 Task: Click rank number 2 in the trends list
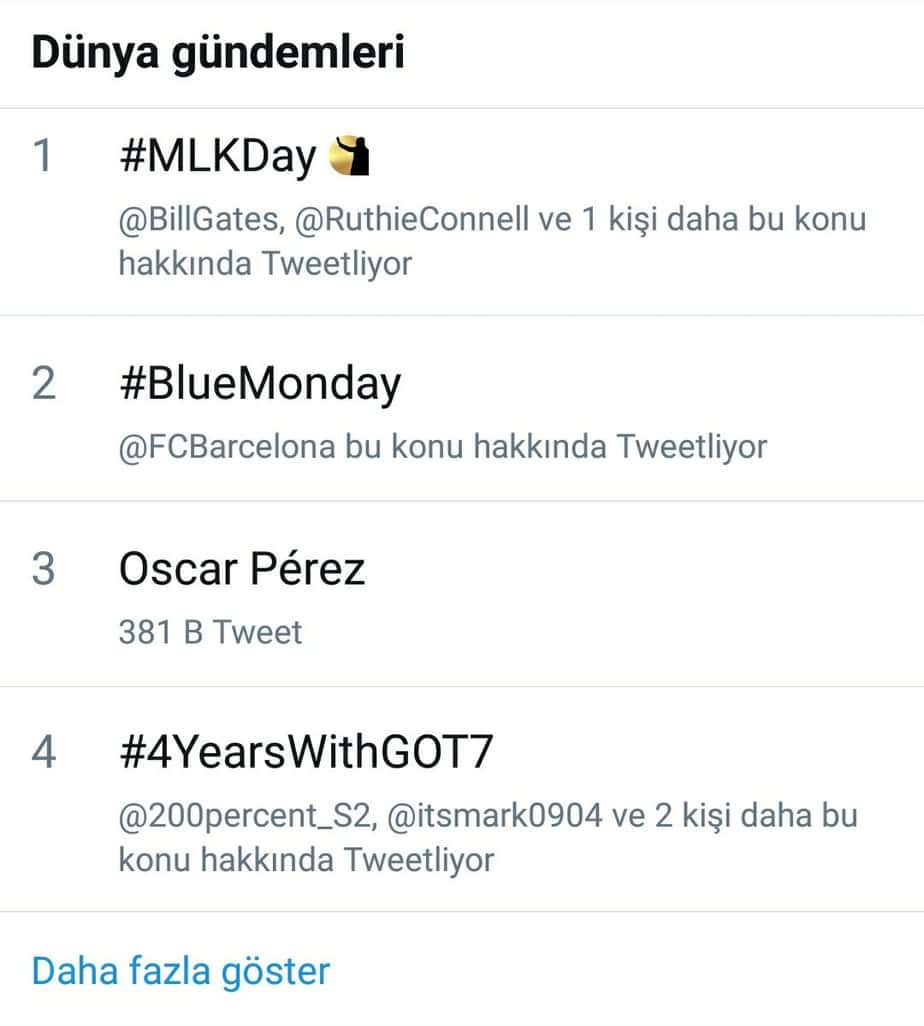43,384
